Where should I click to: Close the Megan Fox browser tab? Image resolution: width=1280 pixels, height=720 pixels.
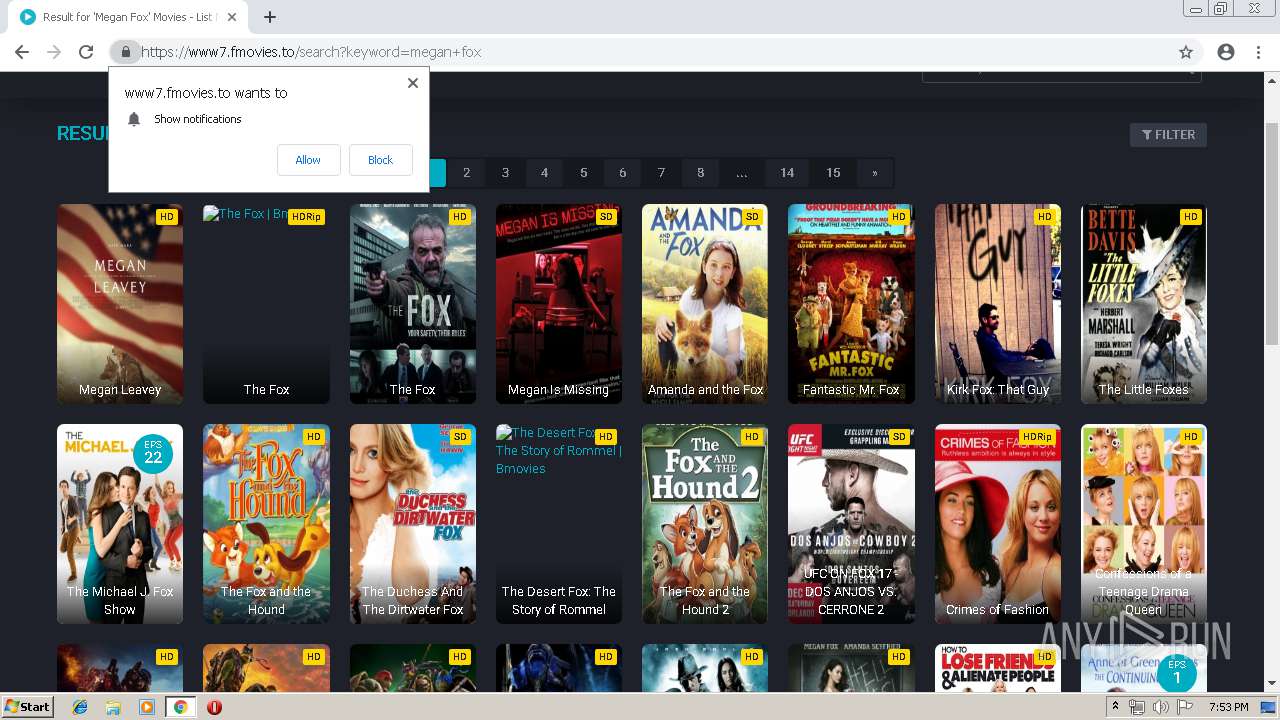point(232,17)
